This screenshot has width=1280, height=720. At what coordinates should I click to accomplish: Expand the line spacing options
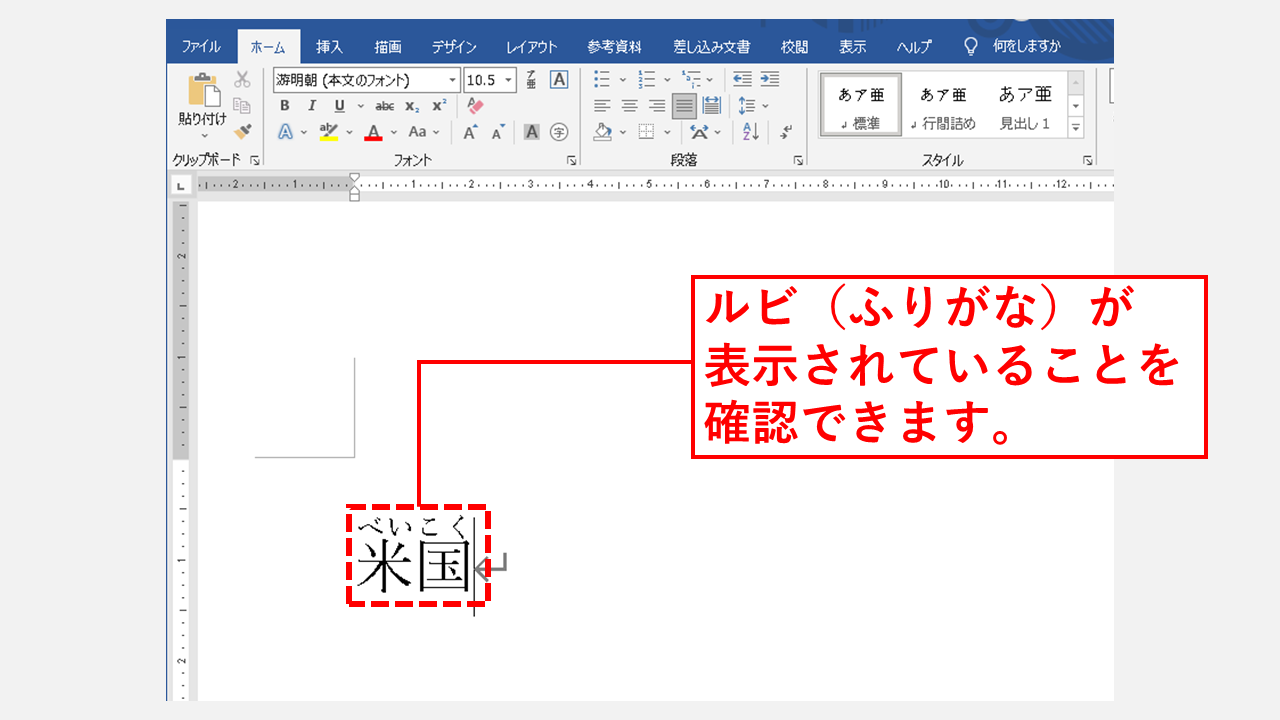point(765,105)
